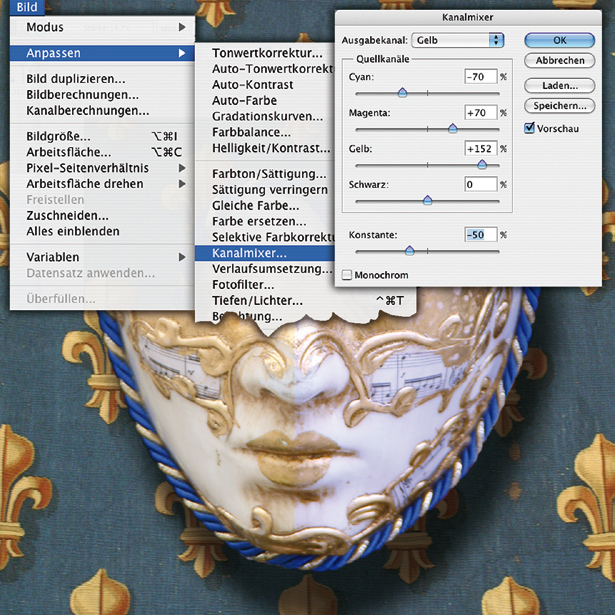The width and height of the screenshot is (615, 615).
Task: Open Helligkeit/Kontrast... dialog
Action: (x=271, y=148)
